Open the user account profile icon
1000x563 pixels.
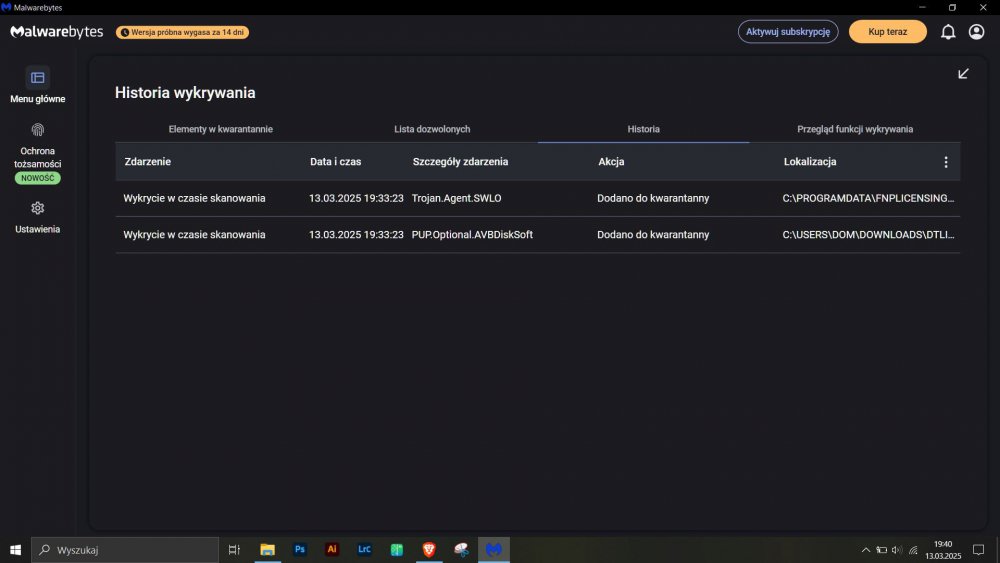pyautogui.click(x=977, y=32)
